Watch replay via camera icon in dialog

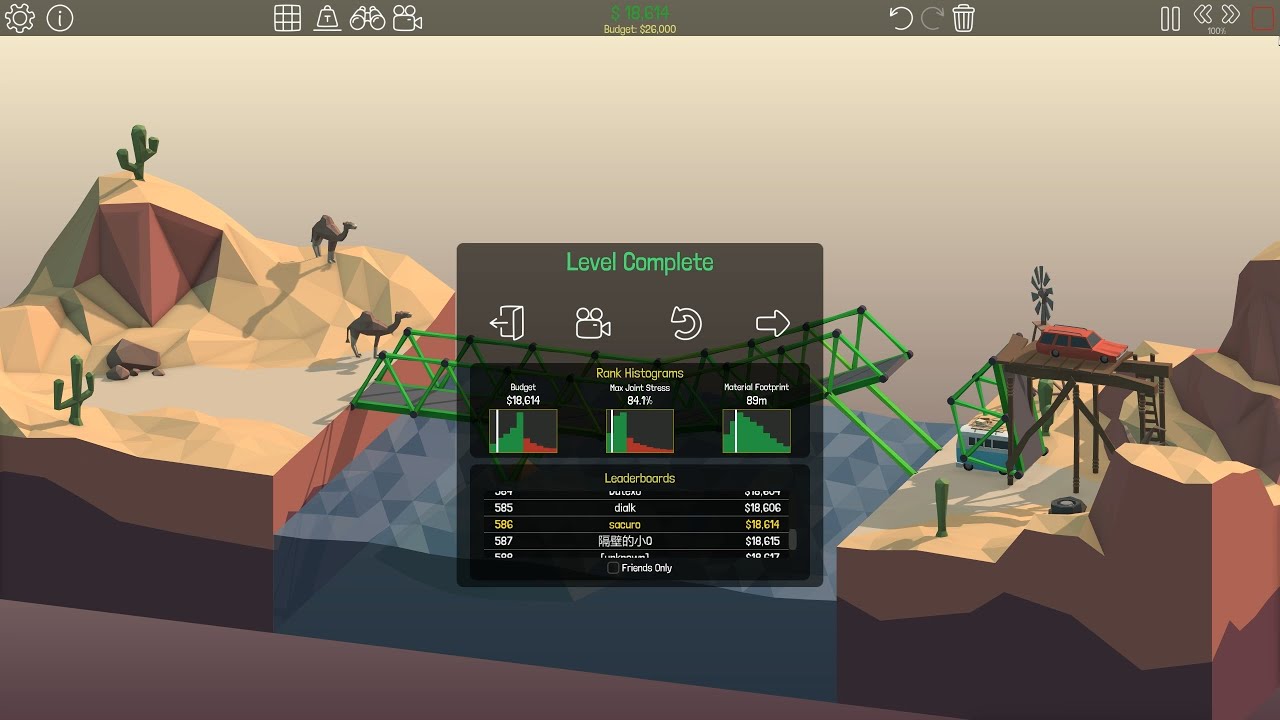coord(593,323)
